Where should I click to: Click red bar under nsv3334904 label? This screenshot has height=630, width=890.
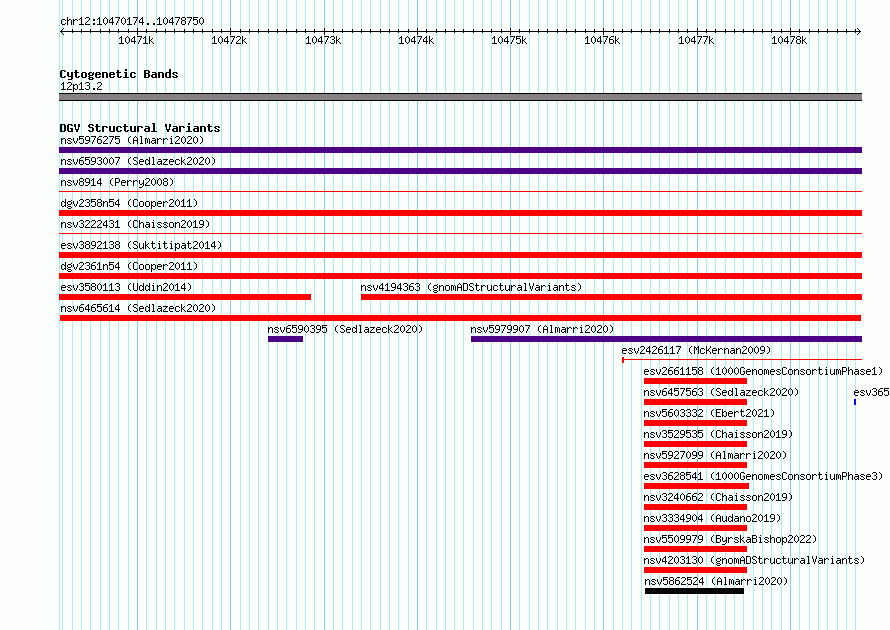(x=695, y=528)
